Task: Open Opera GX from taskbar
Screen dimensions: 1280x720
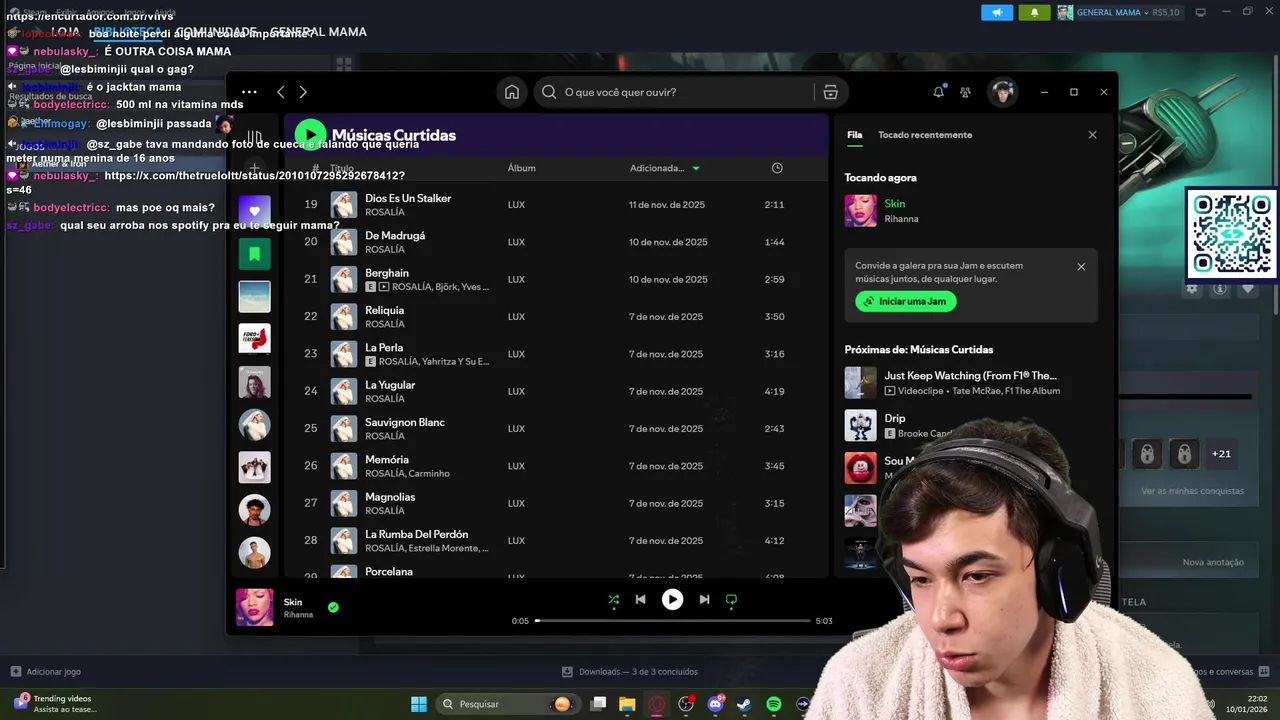Action: [x=656, y=704]
